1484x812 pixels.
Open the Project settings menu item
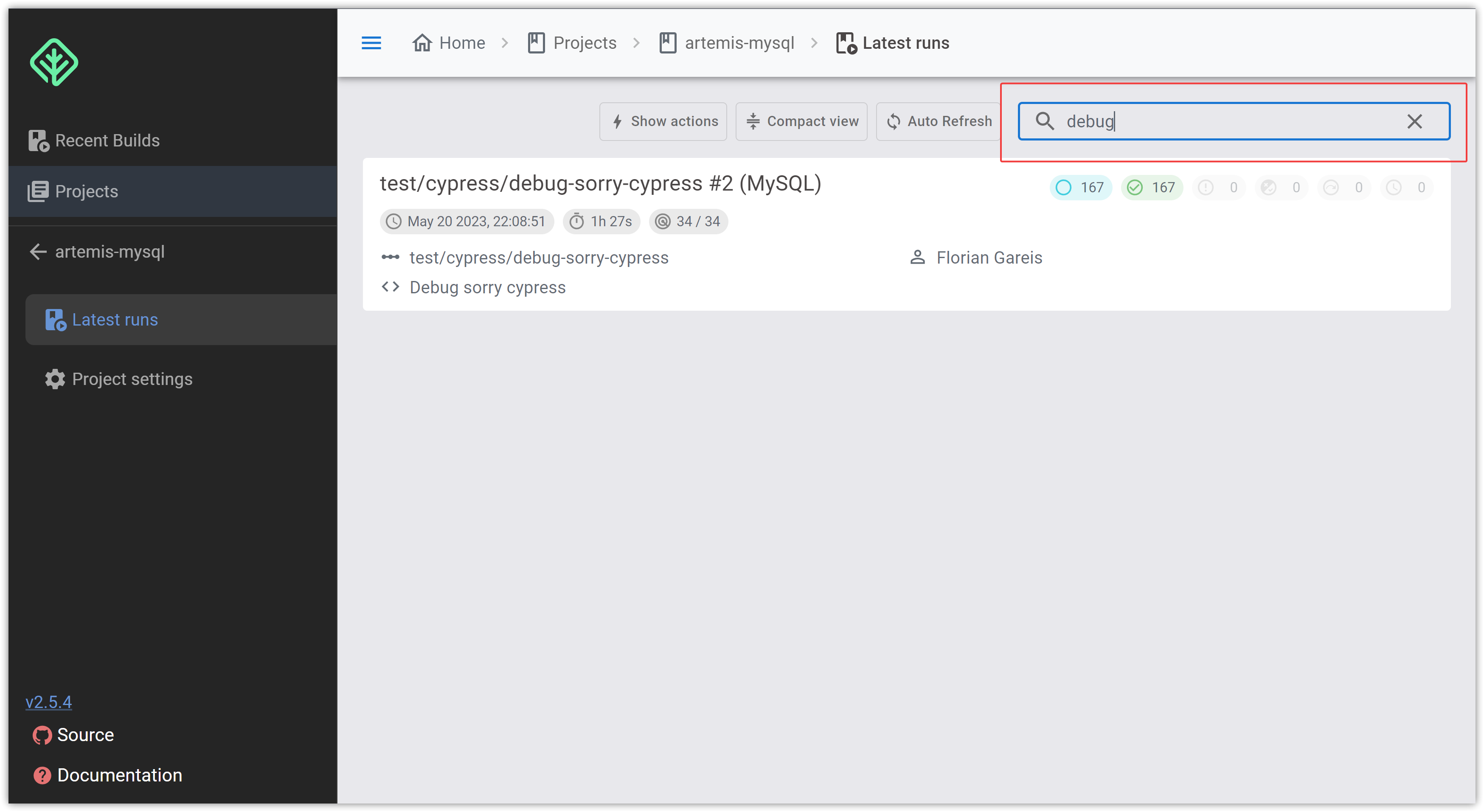pyautogui.click(x=133, y=379)
